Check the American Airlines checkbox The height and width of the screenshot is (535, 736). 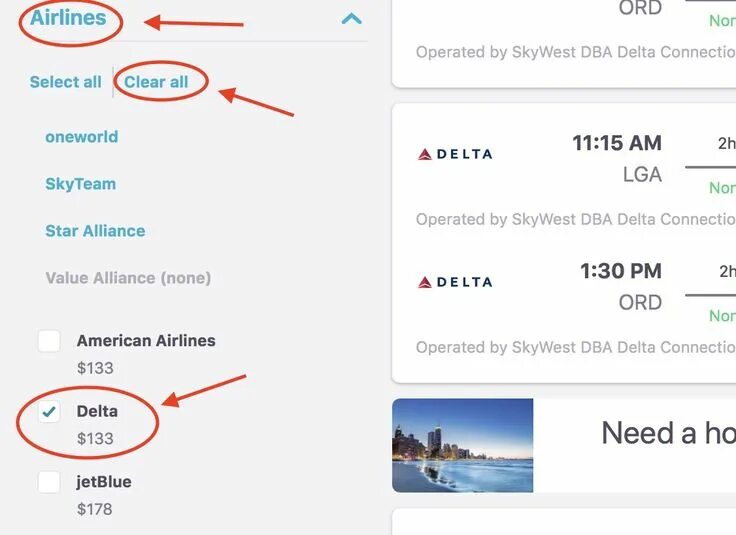point(49,341)
